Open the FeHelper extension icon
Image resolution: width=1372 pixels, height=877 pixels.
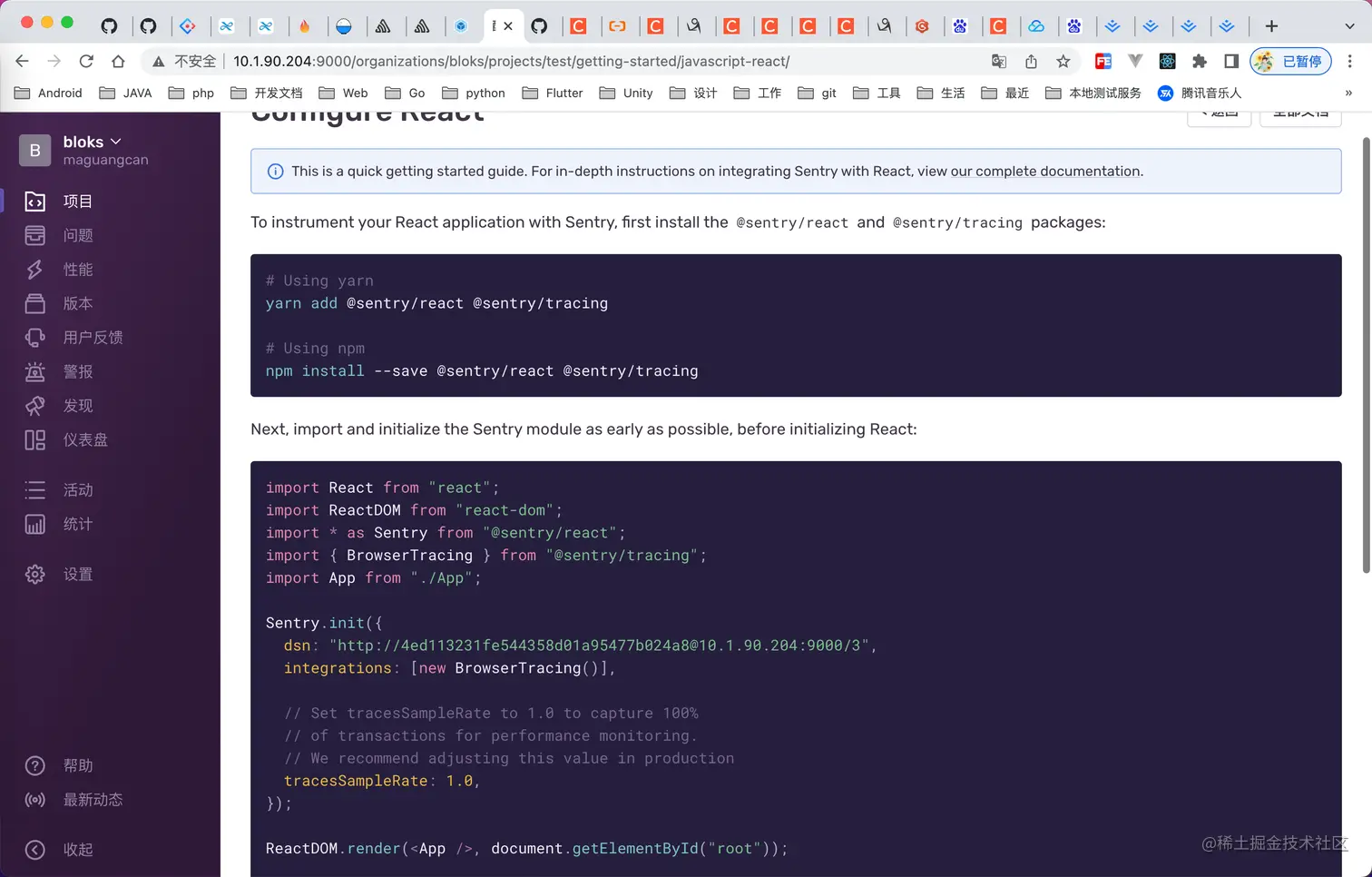1103,61
